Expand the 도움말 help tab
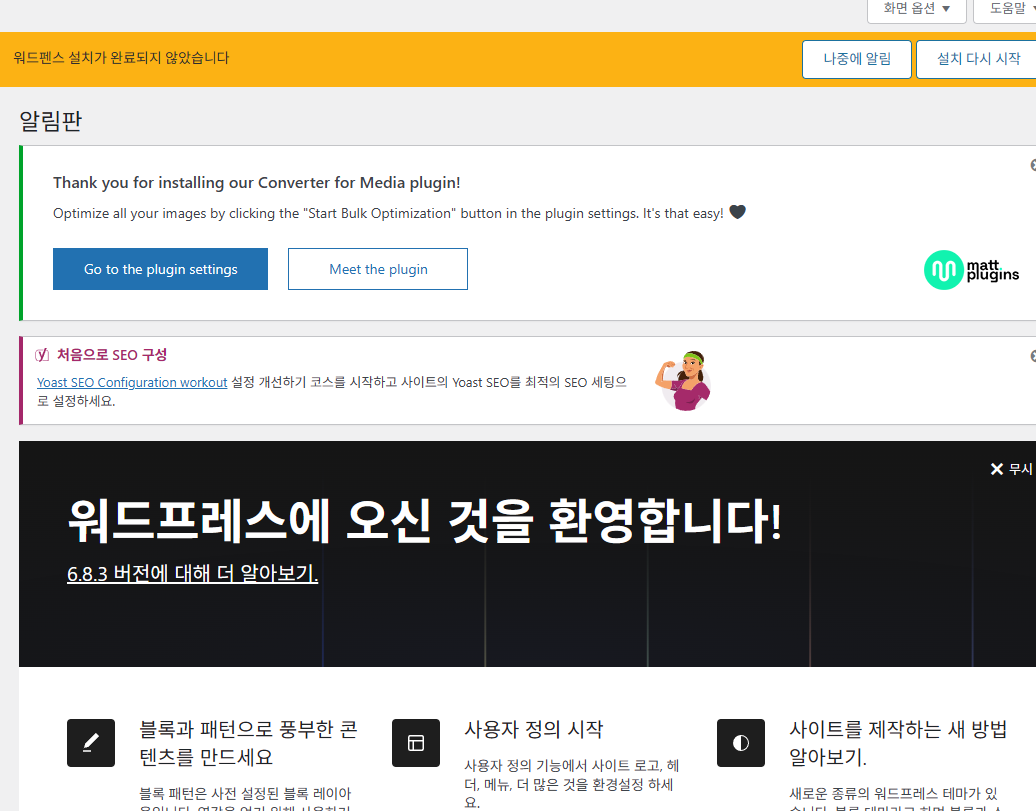The height and width of the screenshot is (811, 1036). point(1006,9)
